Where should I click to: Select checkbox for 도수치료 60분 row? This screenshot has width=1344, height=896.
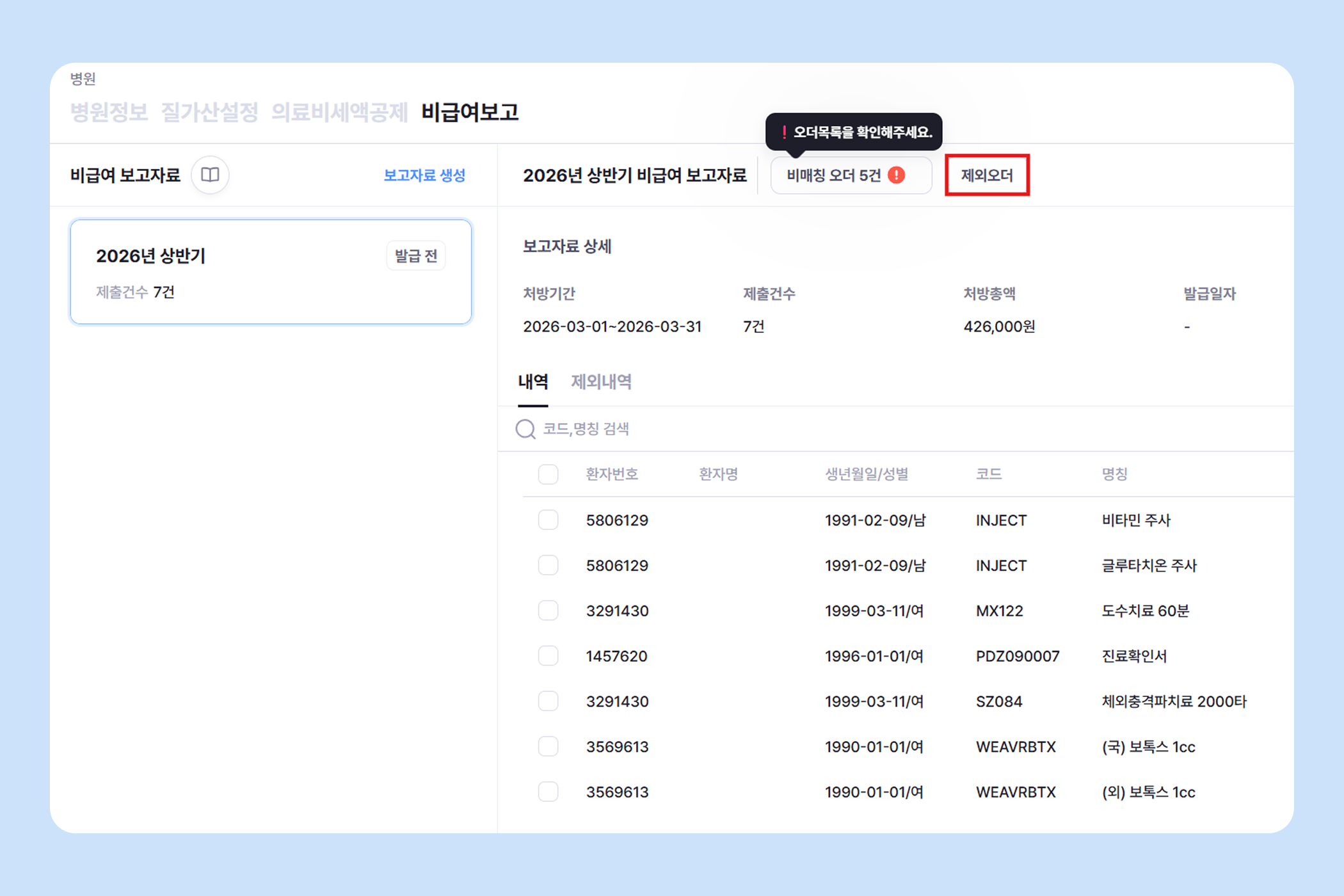pyautogui.click(x=548, y=611)
